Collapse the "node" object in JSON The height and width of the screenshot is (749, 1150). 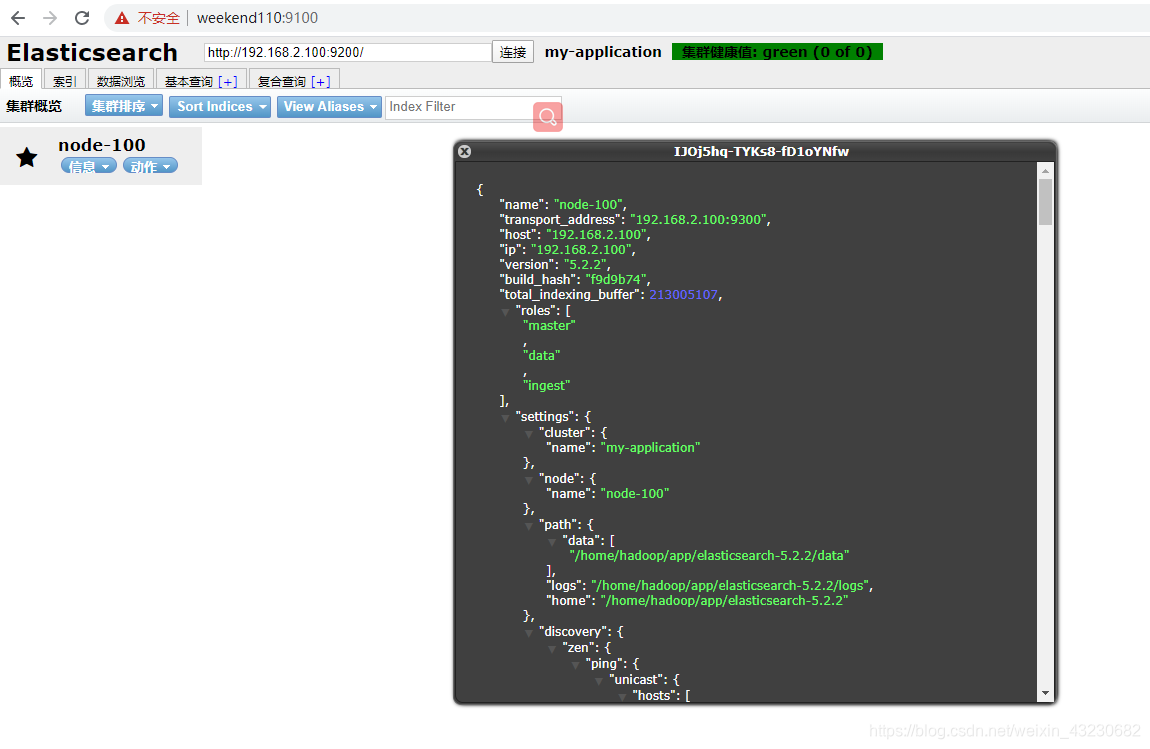(x=529, y=480)
